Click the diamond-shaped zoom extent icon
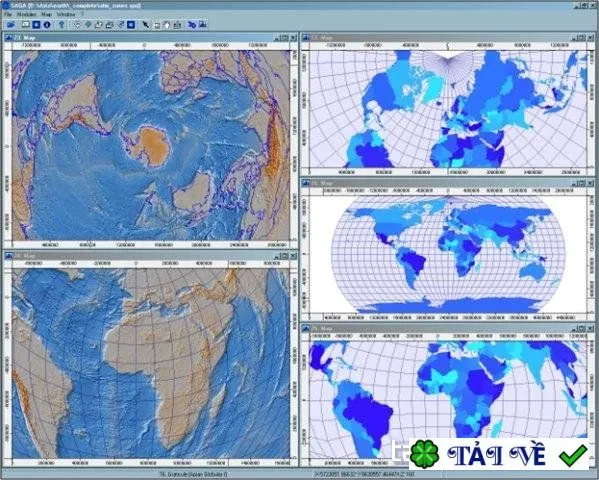This screenshot has height=480, width=599. 88,25
